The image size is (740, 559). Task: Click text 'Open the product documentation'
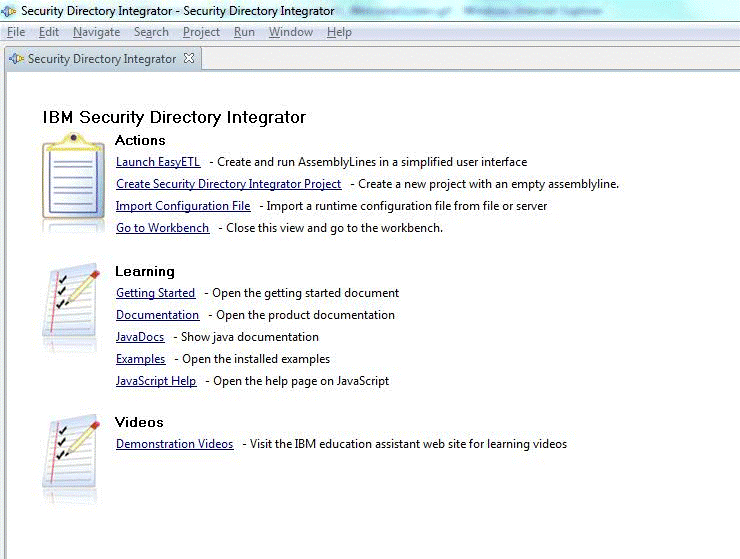[305, 315]
